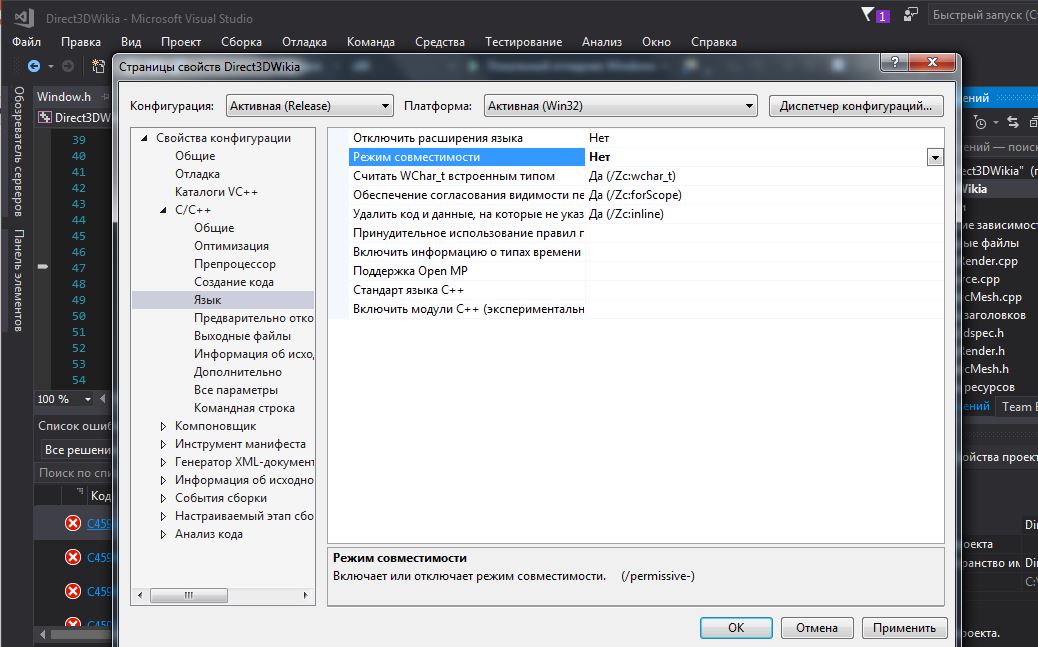Open the Правка menu
1038x647 pixels.
click(x=81, y=42)
